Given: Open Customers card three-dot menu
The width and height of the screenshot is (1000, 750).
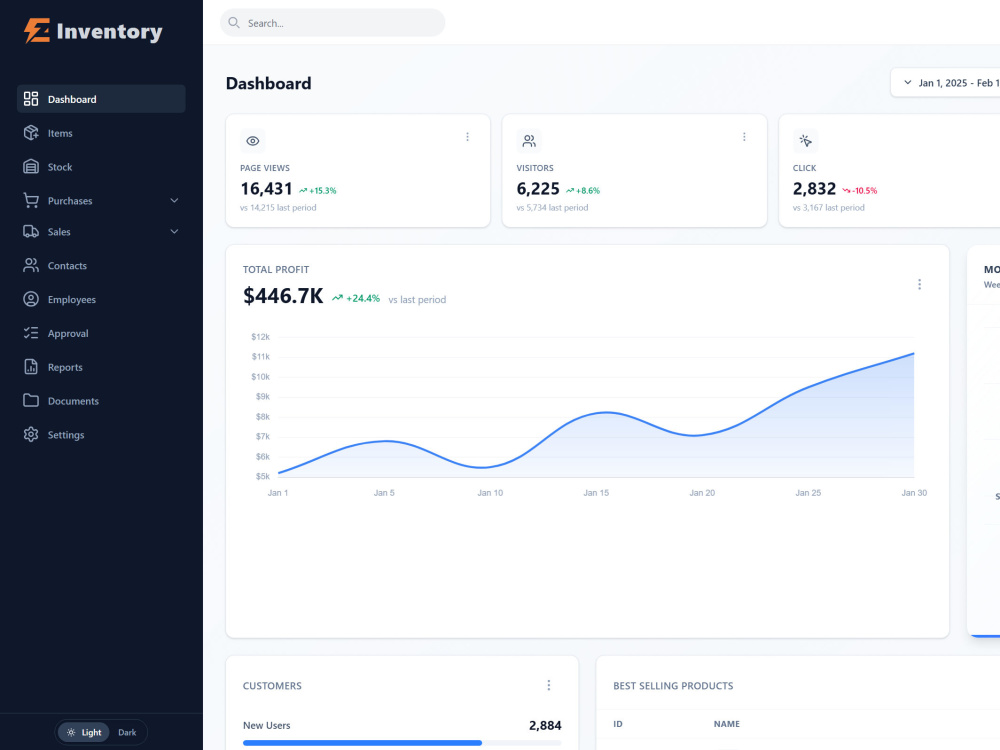Looking at the screenshot, I should pyautogui.click(x=548, y=685).
